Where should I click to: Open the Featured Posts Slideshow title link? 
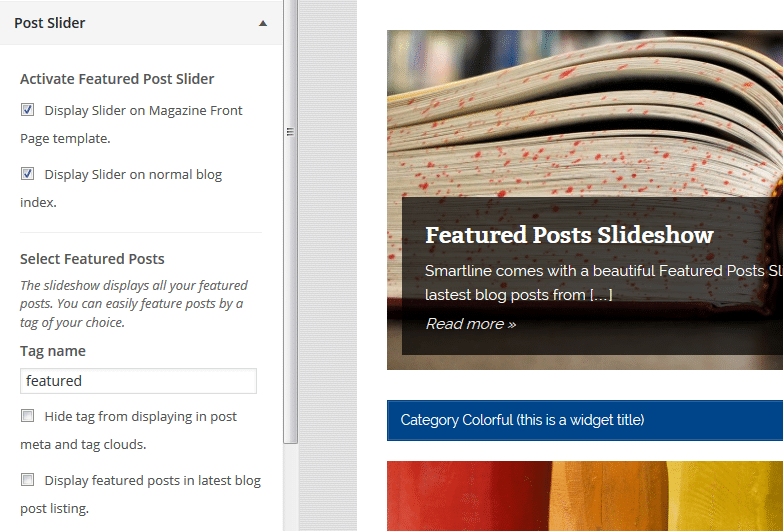(569, 235)
